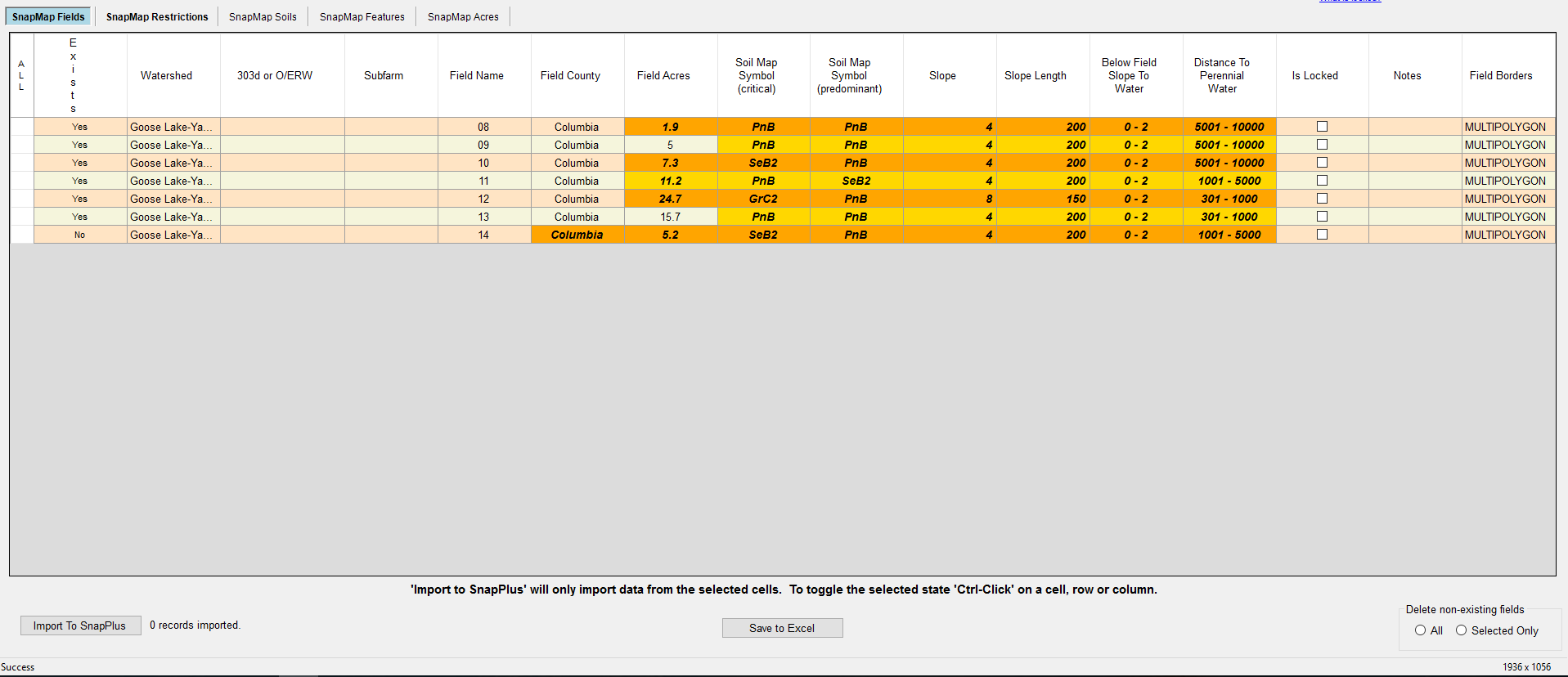This screenshot has height=677, width=1568.
Task: Click the Watershed cell for field 08
Action: pos(173,127)
